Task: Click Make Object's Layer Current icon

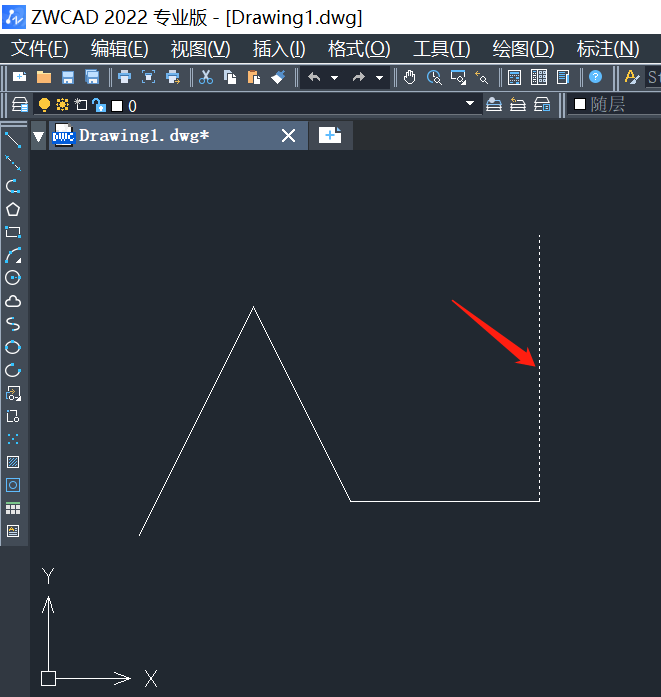Action: click(494, 105)
